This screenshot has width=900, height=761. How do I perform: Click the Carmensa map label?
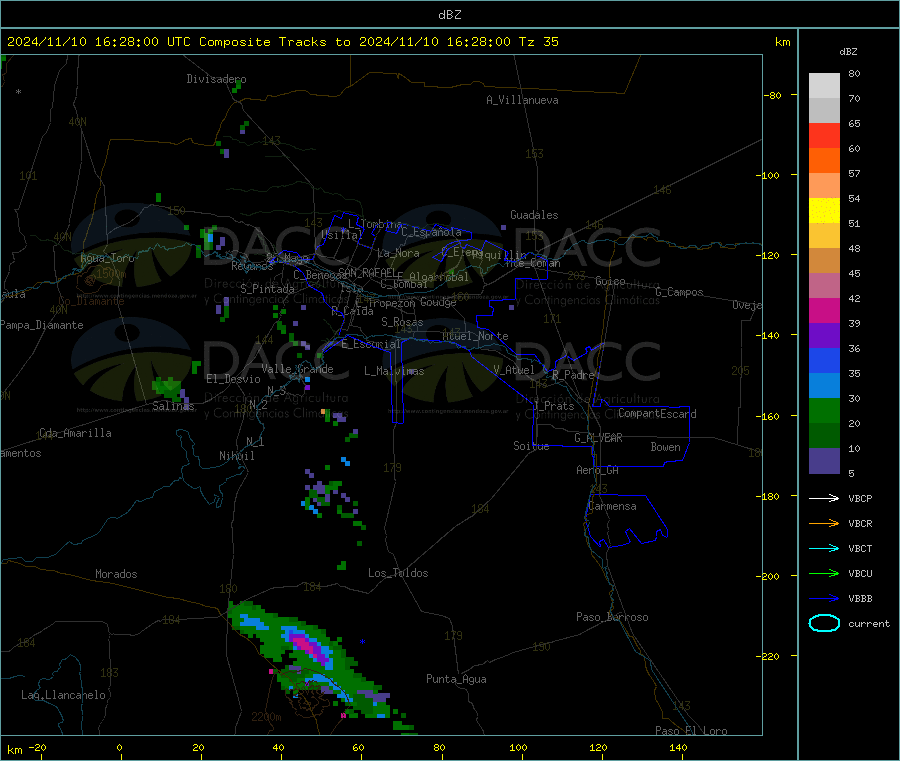pos(612,506)
